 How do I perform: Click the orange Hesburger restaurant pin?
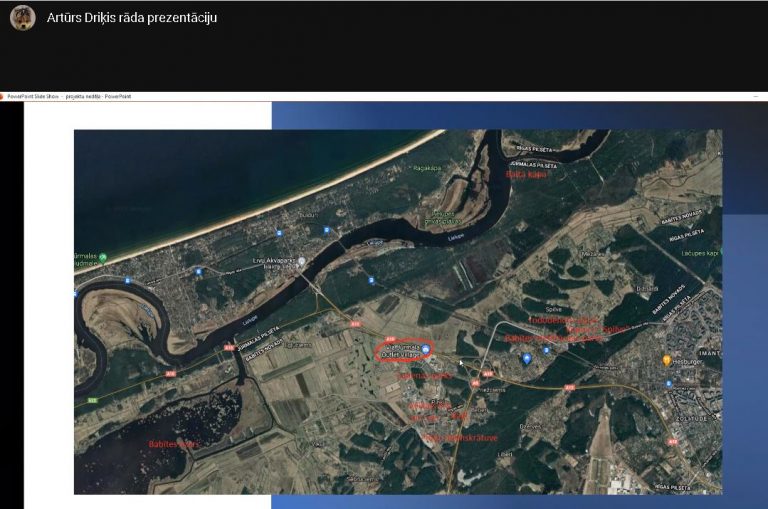[x=666, y=361]
